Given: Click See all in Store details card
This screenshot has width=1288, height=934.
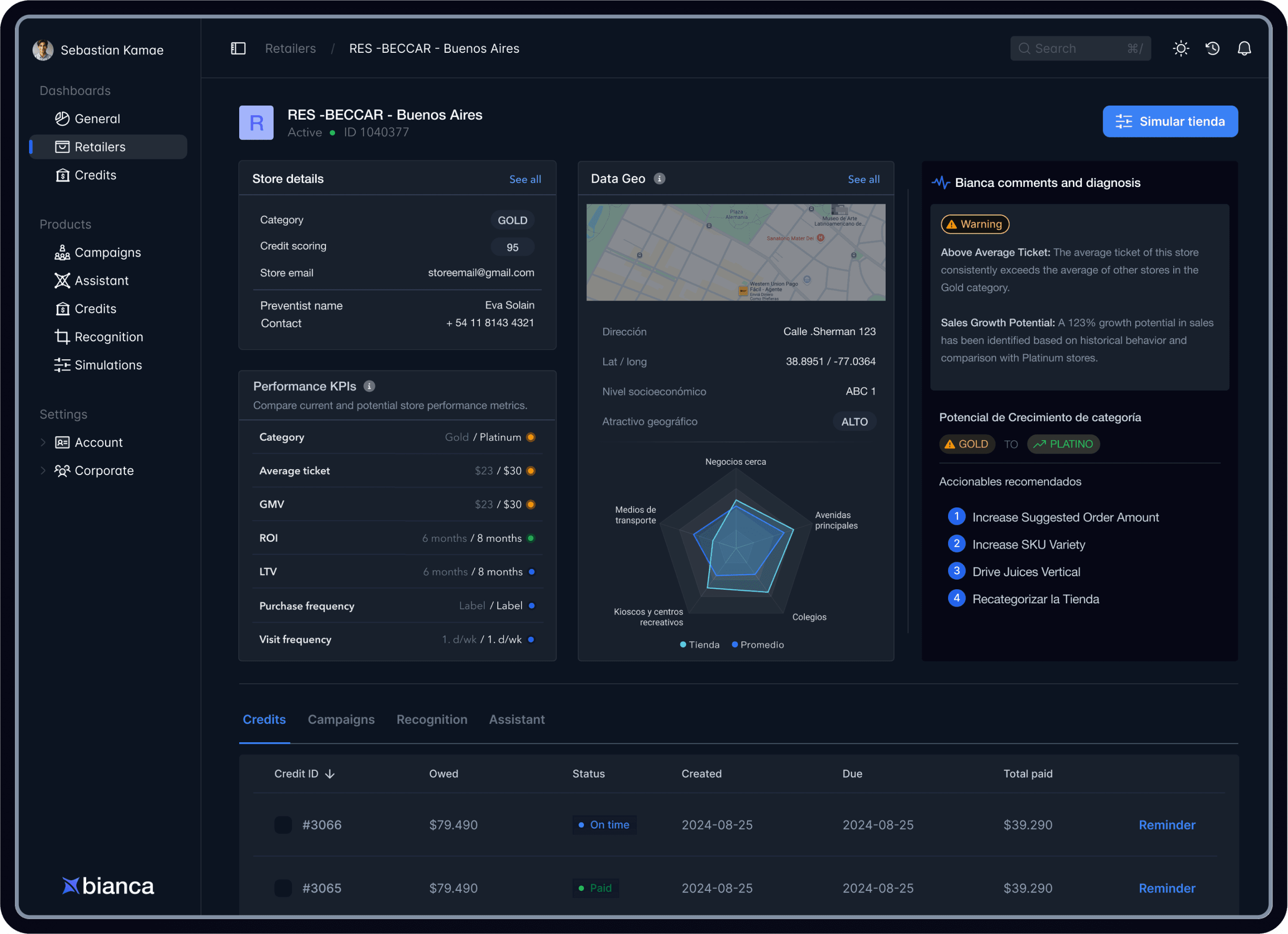Looking at the screenshot, I should (525, 179).
